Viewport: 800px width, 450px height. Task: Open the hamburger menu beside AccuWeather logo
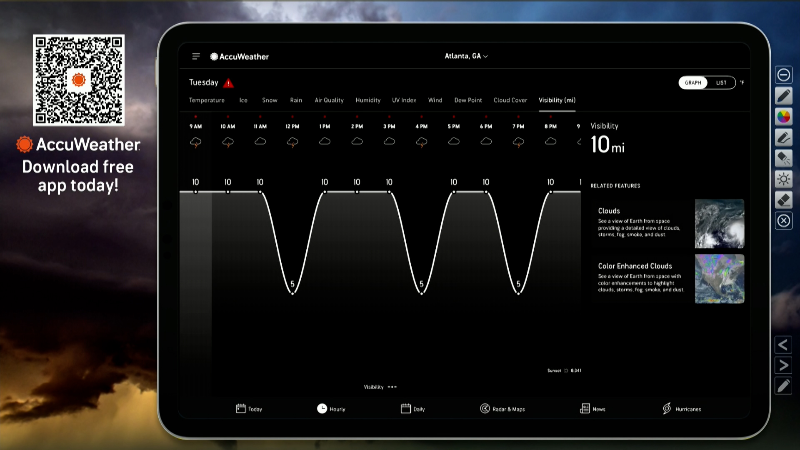tap(196, 56)
